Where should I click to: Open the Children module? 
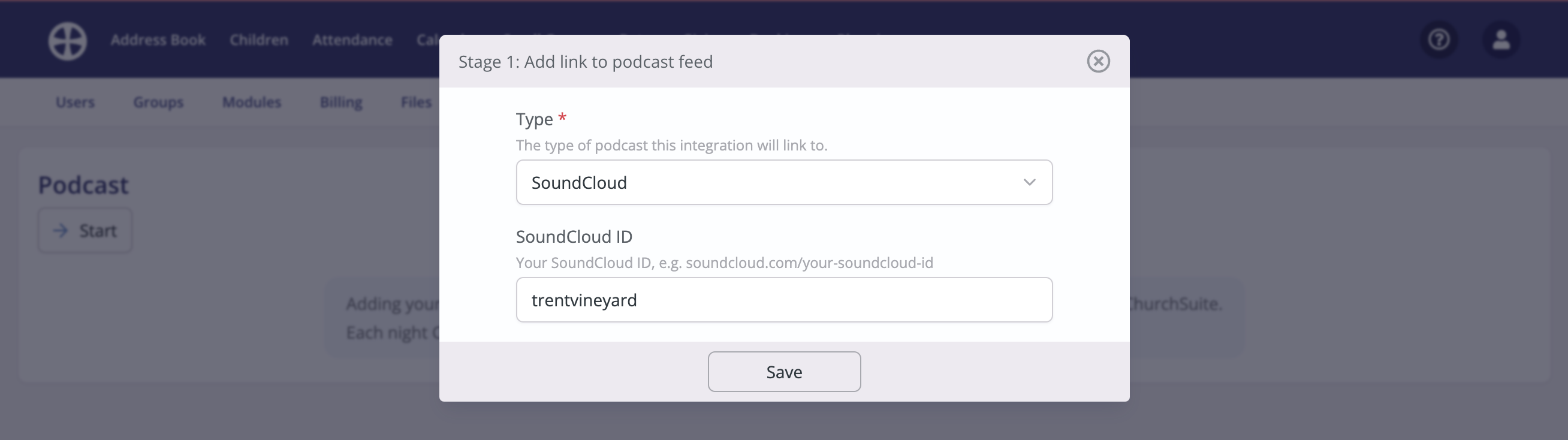click(259, 40)
